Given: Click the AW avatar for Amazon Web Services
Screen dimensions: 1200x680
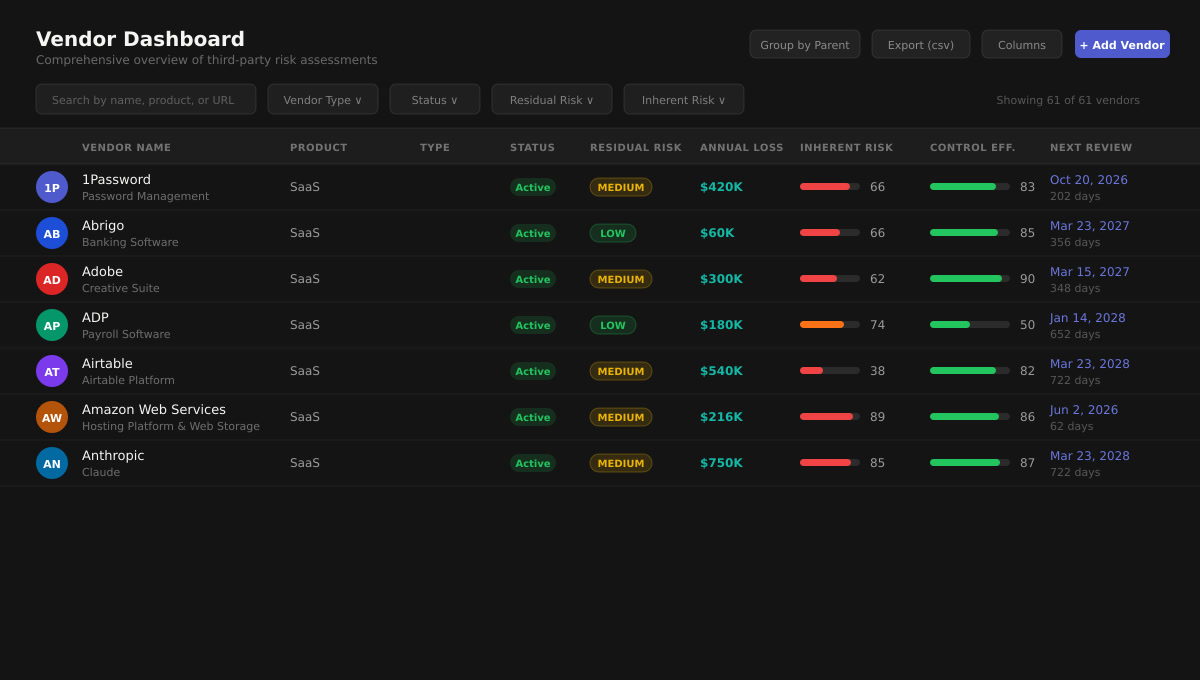Looking at the screenshot, I should (52, 417).
